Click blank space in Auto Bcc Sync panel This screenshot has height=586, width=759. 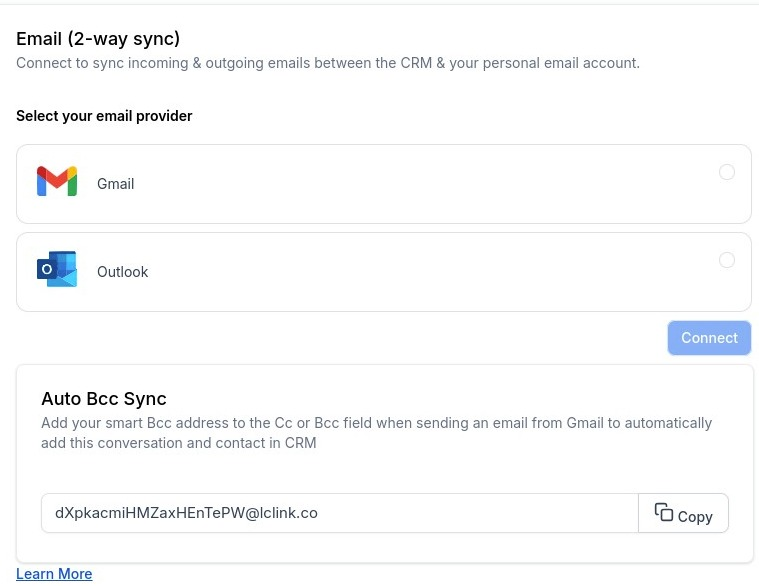tap(484, 472)
